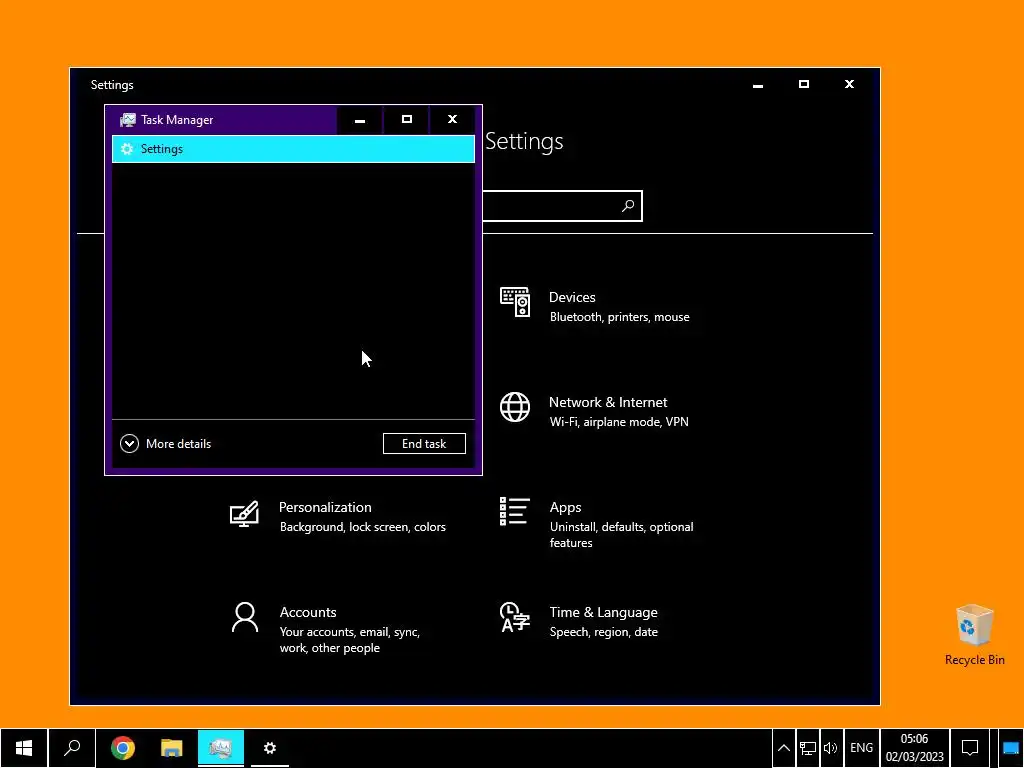The width and height of the screenshot is (1024, 768).
Task: Open Devices settings category label
Action: click(x=572, y=297)
